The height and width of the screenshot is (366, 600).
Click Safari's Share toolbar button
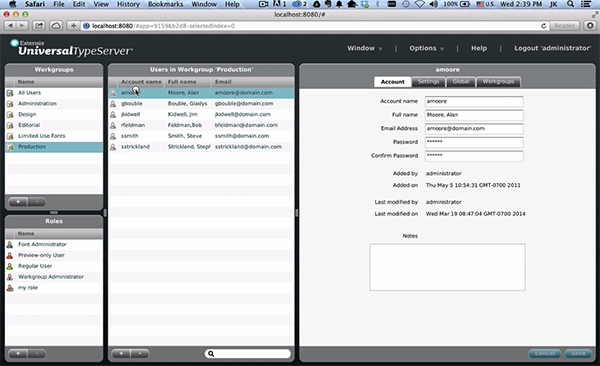[39, 26]
